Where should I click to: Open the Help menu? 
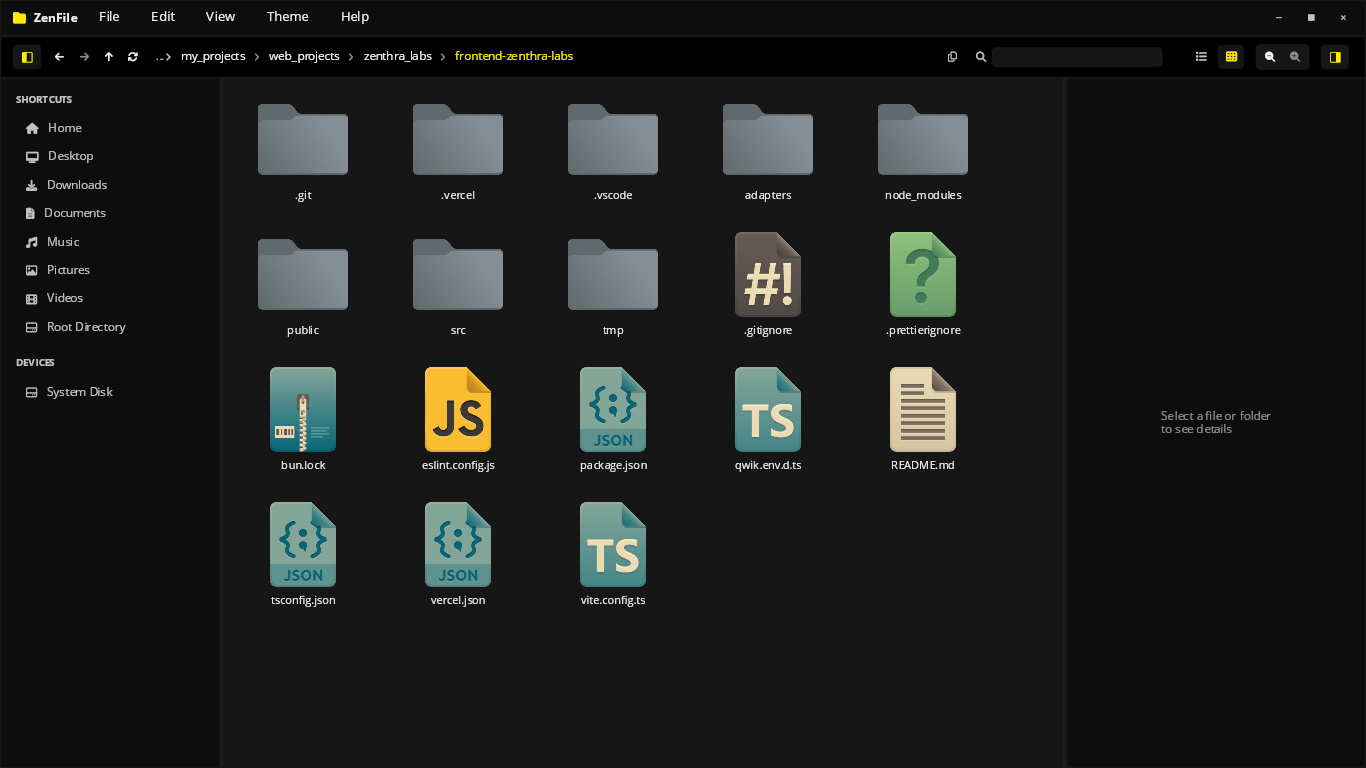[x=355, y=17]
